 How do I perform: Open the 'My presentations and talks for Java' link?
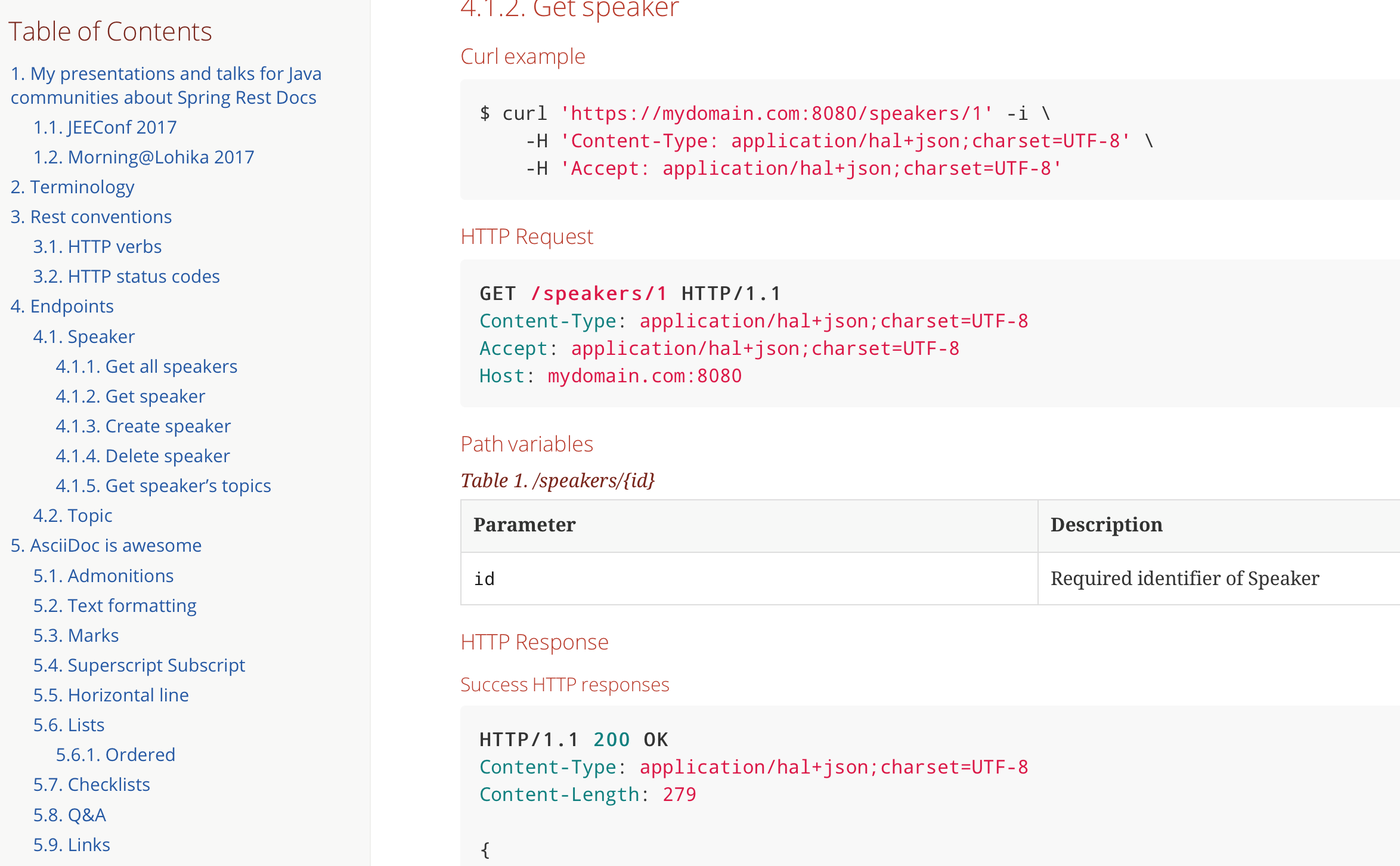(x=166, y=85)
